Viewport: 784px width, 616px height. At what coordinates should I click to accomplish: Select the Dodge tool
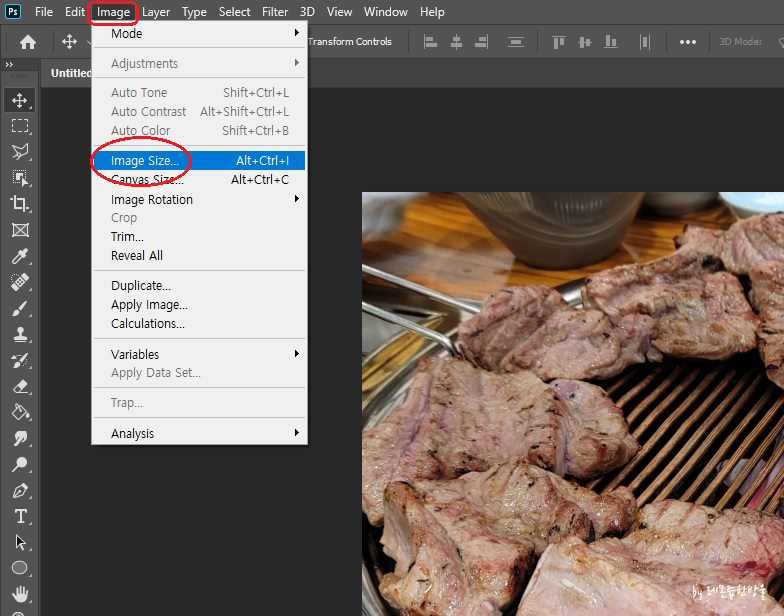point(20,464)
